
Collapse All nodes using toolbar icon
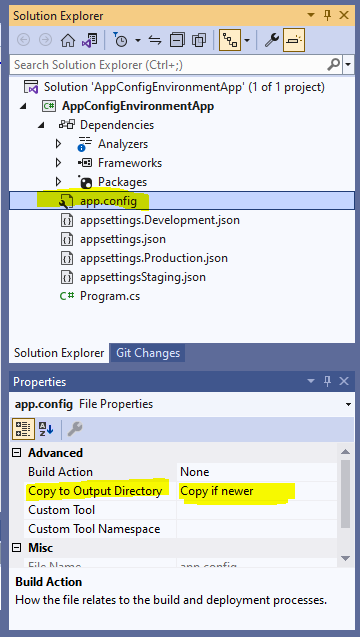tap(177, 40)
